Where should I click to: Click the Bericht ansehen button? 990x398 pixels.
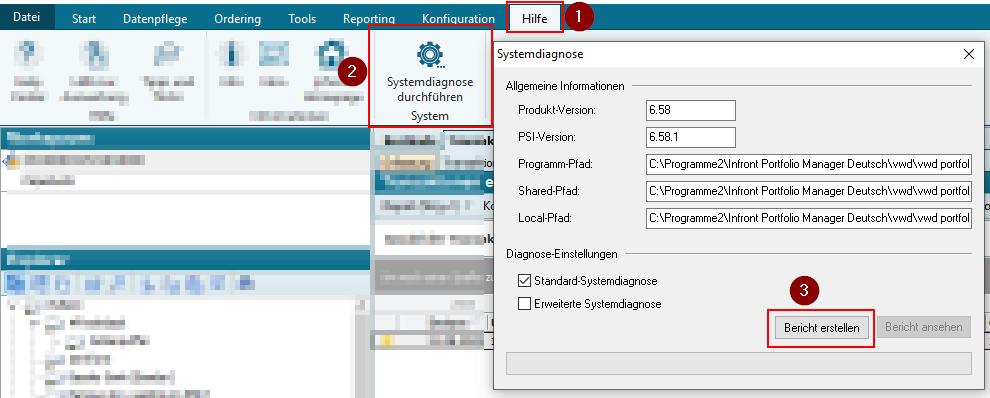[924, 327]
